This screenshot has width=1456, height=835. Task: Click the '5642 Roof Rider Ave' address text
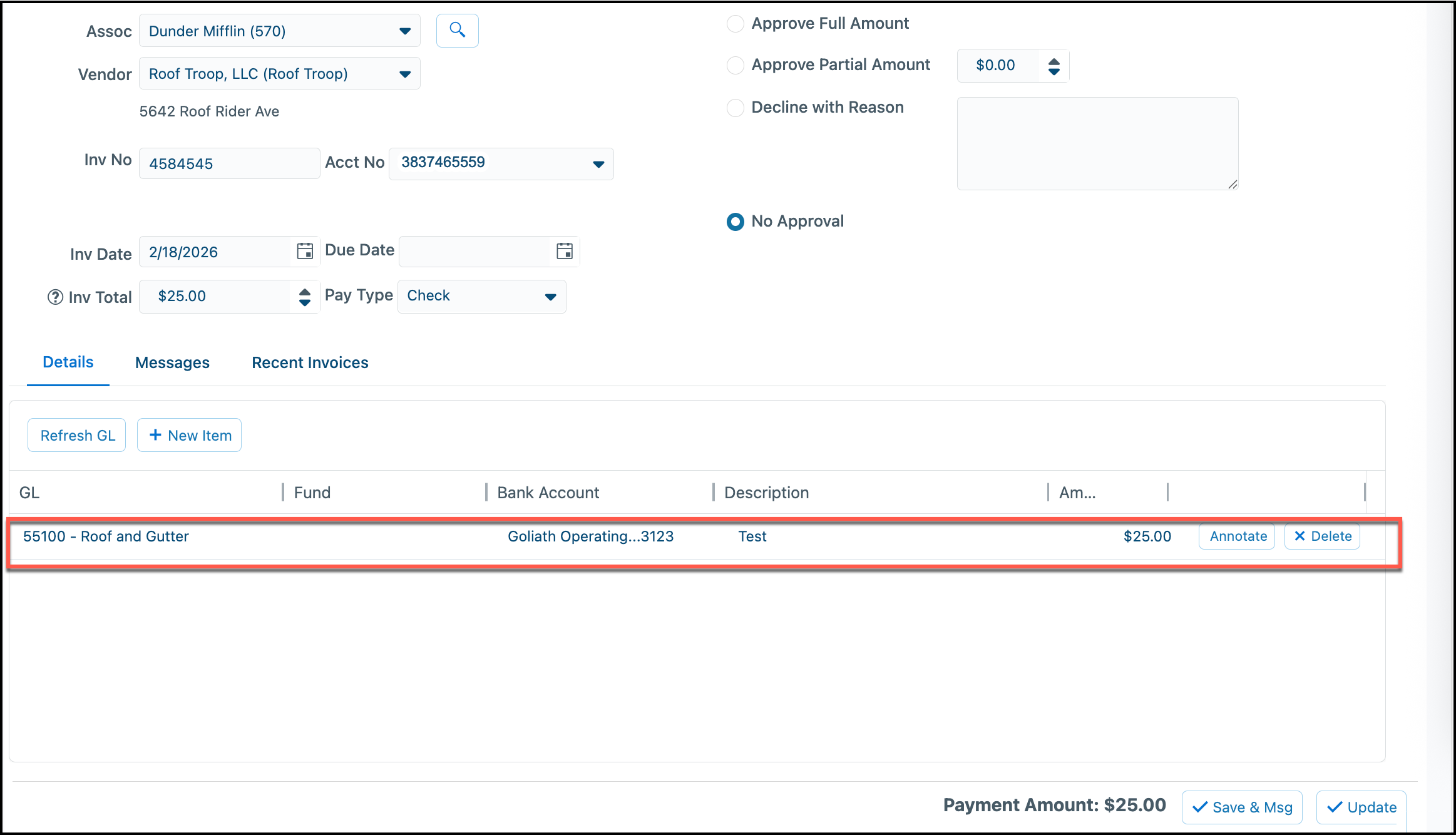(x=209, y=111)
